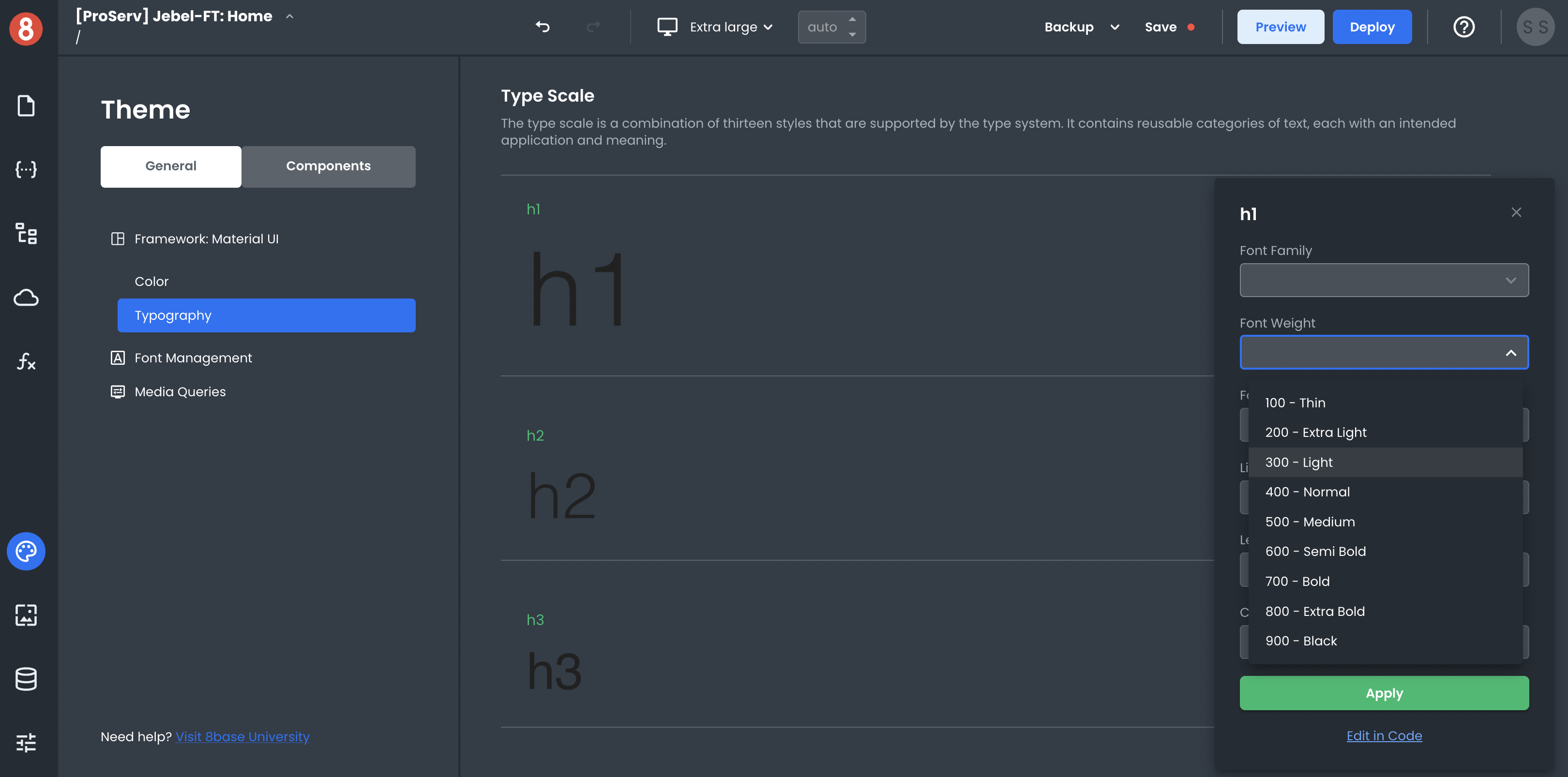The height and width of the screenshot is (777, 1568).
Task: Choose 400 - Normal from weight list
Action: (1308, 492)
